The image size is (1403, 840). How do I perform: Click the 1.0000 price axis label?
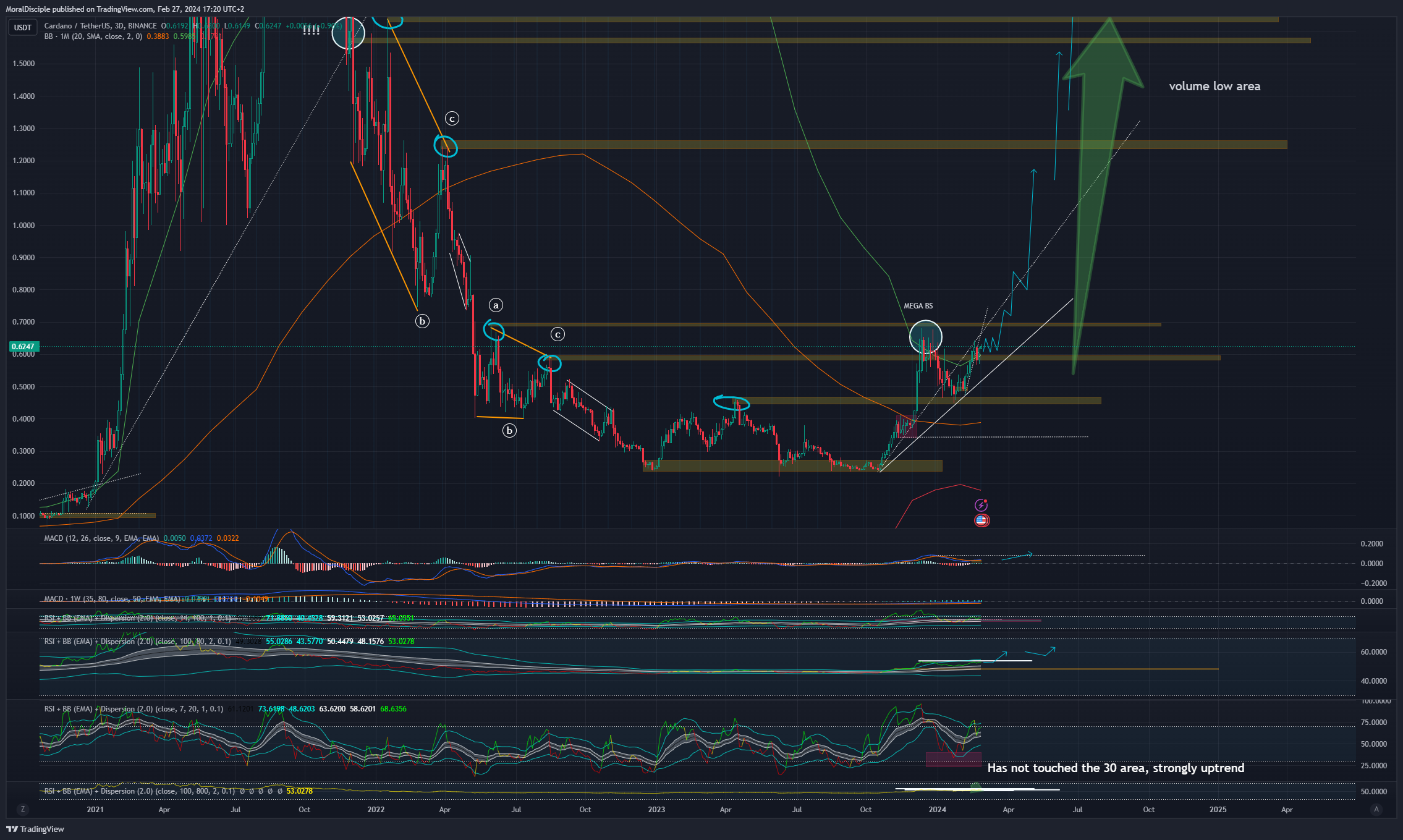click(x=23, y=226)
